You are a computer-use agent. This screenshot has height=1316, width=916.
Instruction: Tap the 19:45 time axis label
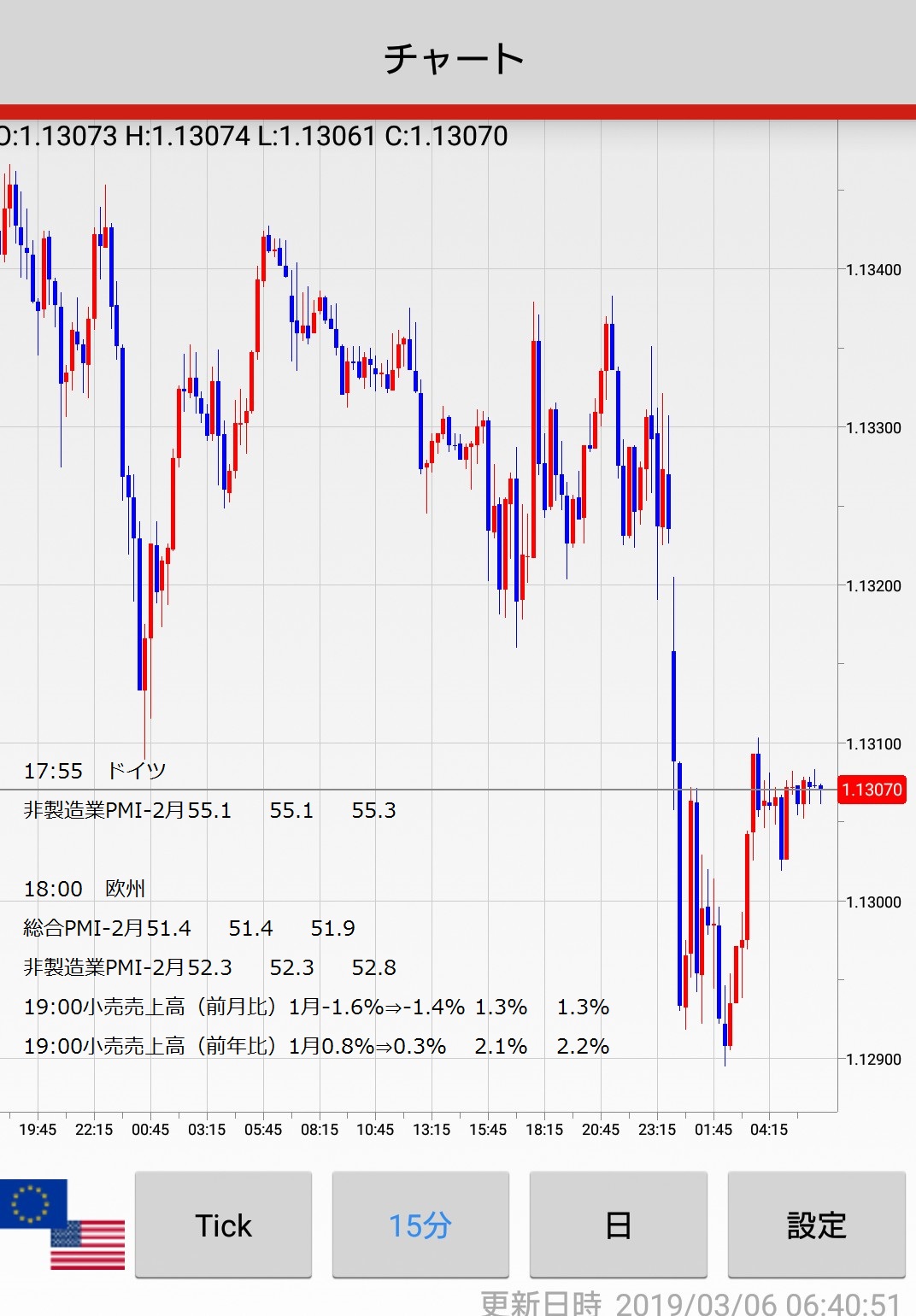pos(38,1130)
